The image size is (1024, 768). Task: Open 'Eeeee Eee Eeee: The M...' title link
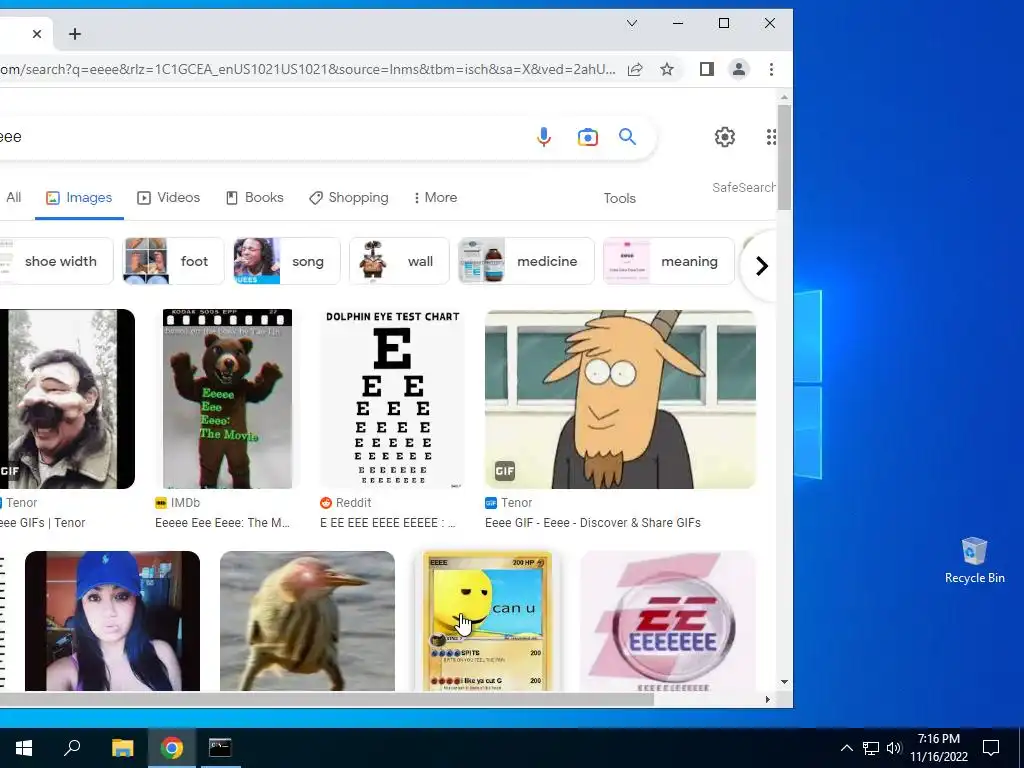point(222,522)
